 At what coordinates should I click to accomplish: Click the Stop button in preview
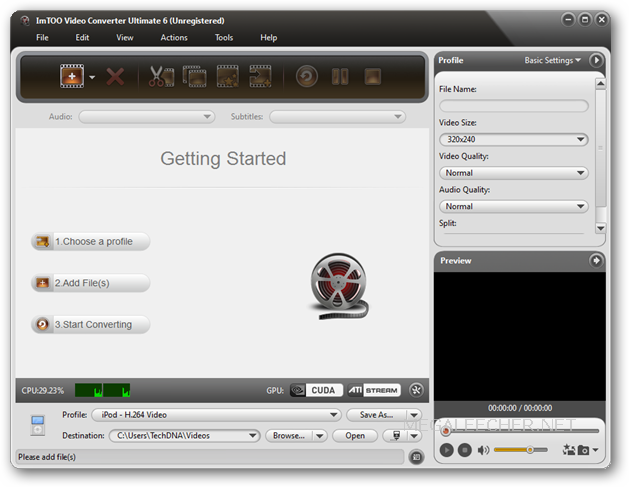[465, 450]
